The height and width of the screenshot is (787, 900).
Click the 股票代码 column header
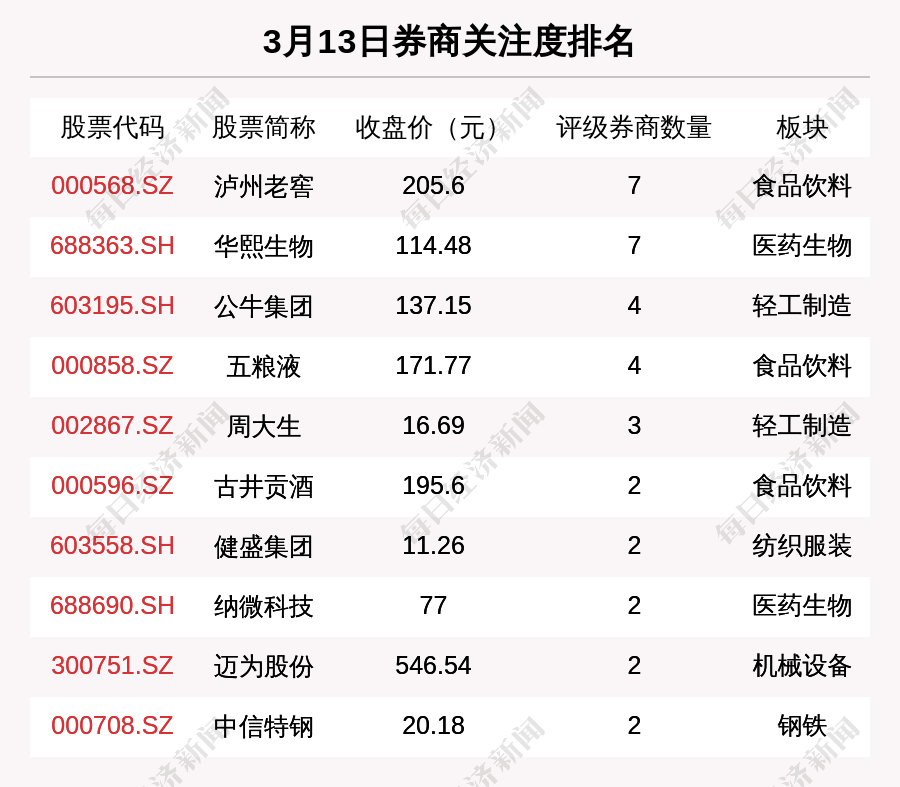point(112,127)
